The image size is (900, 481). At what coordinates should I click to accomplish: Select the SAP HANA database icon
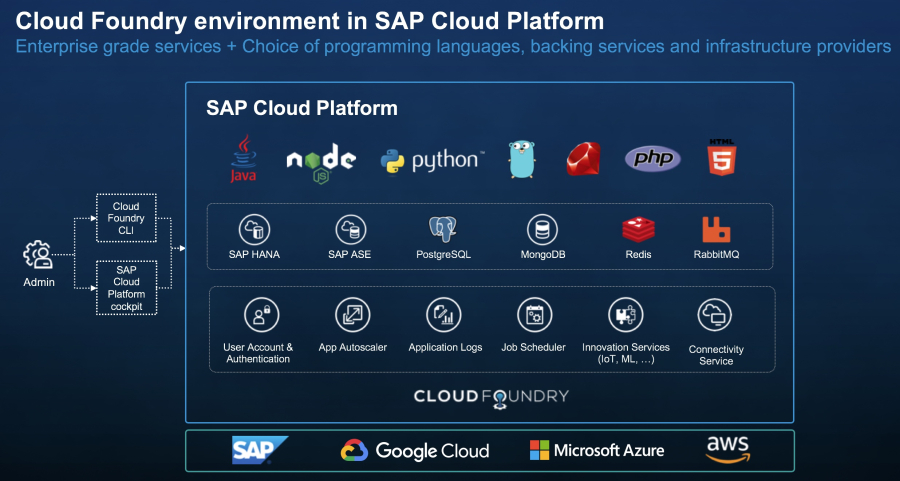coord(253,229)
